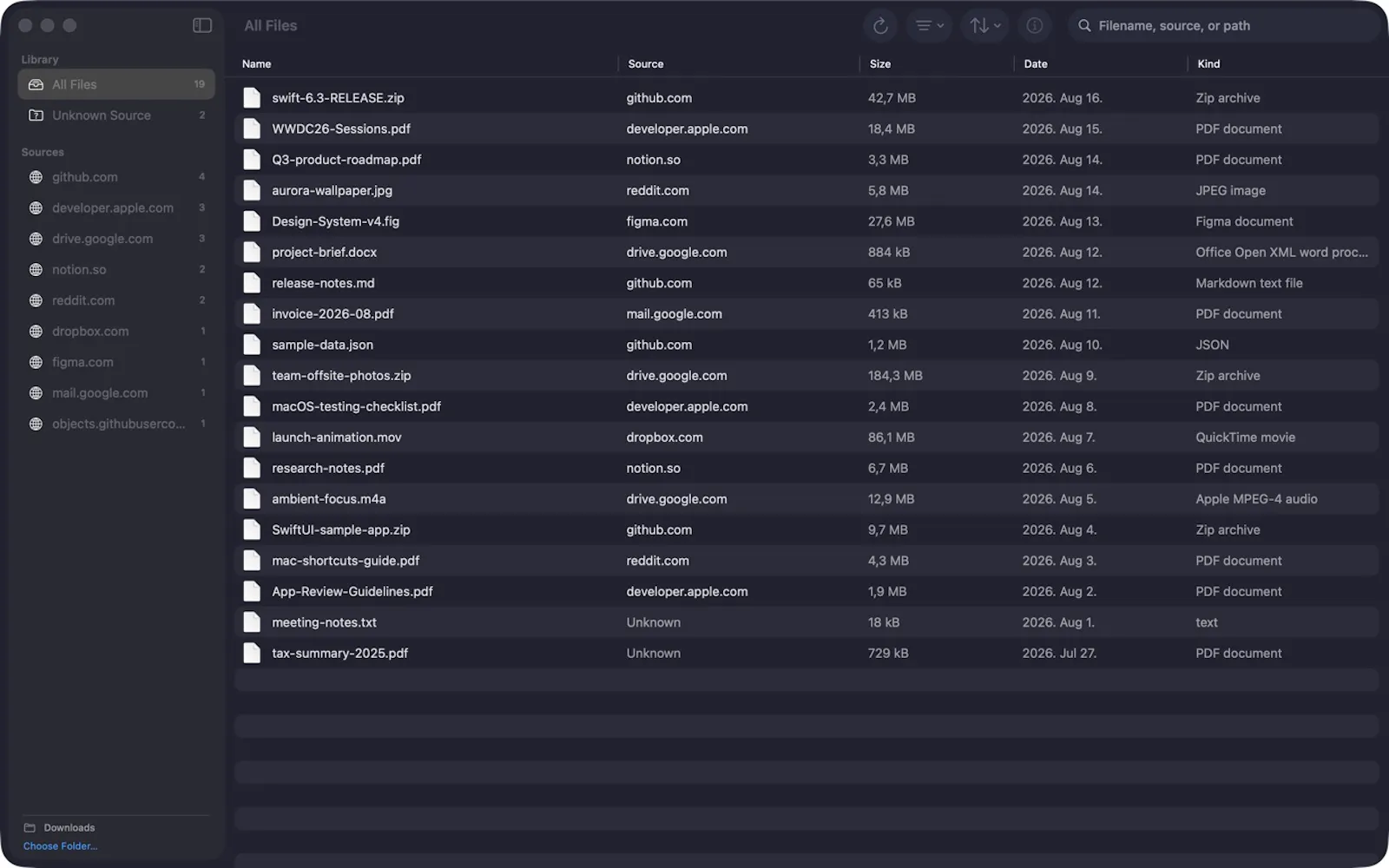Select the App-Review-Guidelines.pdf file name
This screenshot has width=1389, height=868.
[352, 592]
